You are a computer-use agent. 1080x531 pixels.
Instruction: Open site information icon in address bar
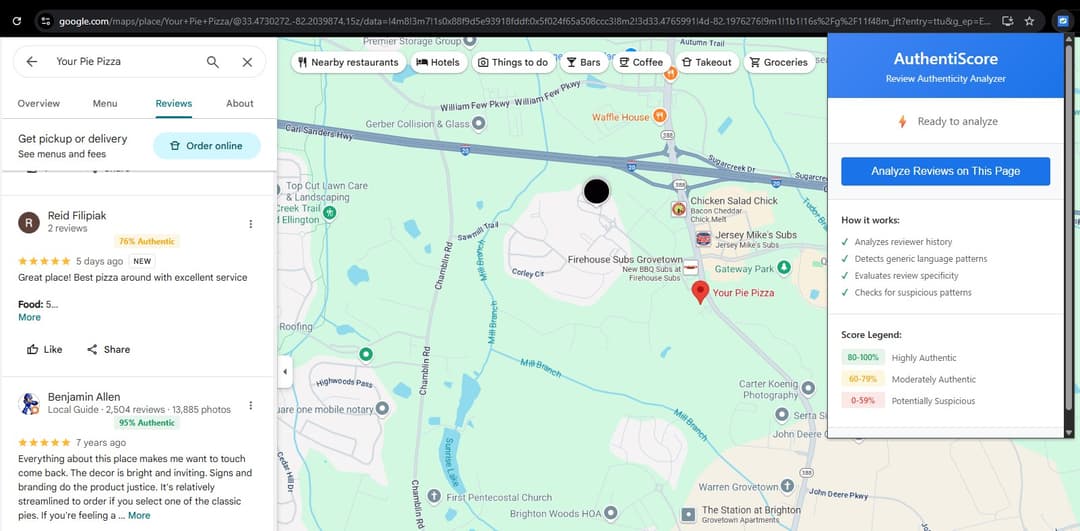click(46, 21)
